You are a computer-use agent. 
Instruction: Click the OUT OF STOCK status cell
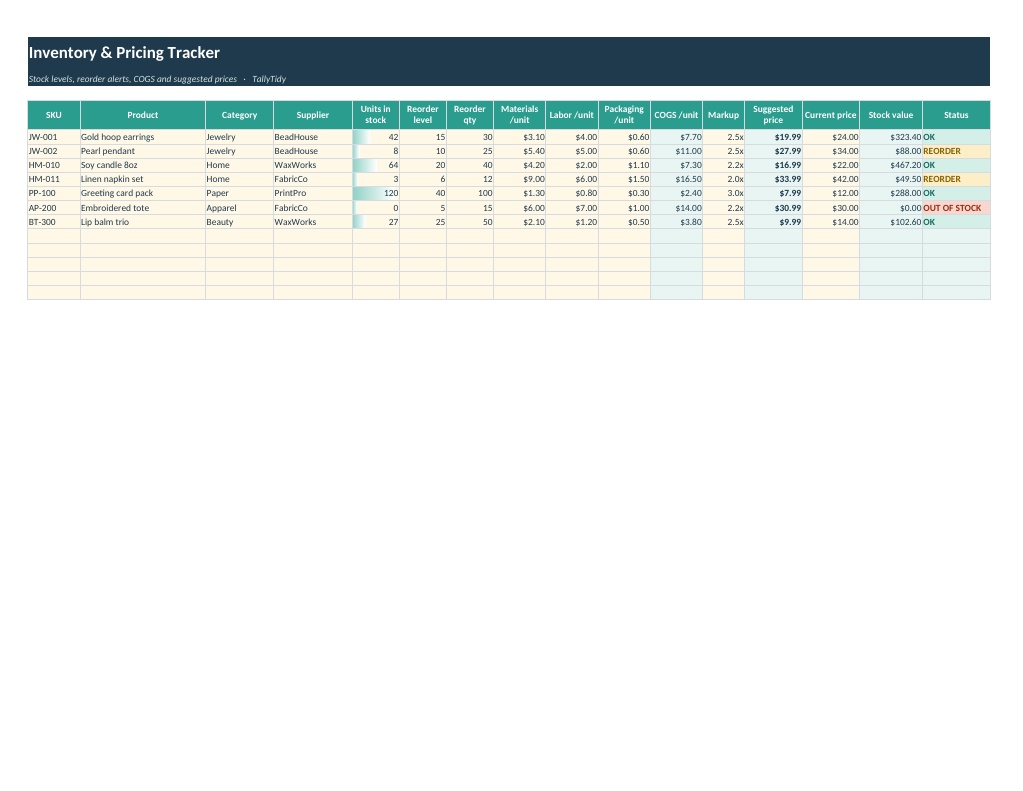[x=956, y=208]
